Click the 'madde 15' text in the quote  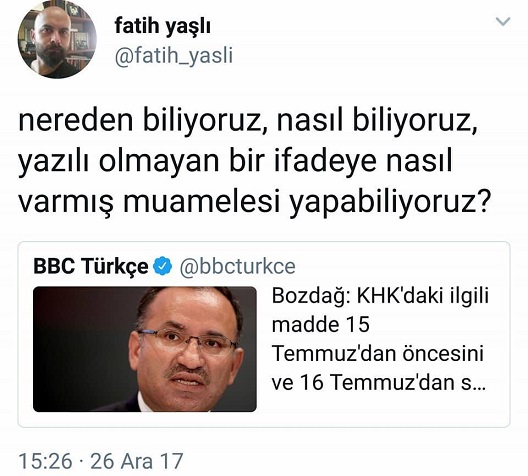321,325
